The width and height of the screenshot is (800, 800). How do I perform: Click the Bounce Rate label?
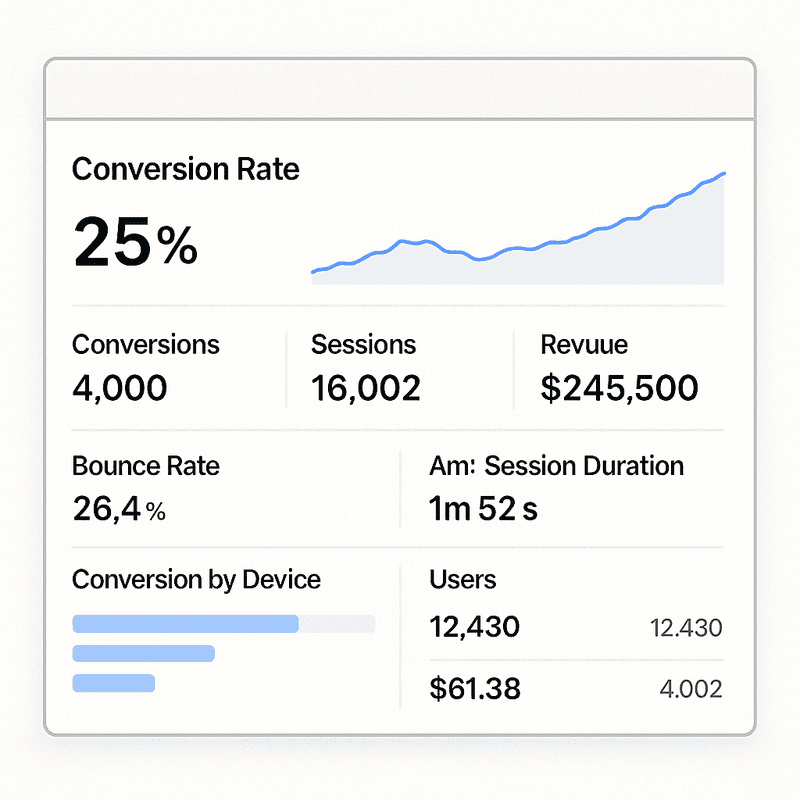tap(146, 466)
